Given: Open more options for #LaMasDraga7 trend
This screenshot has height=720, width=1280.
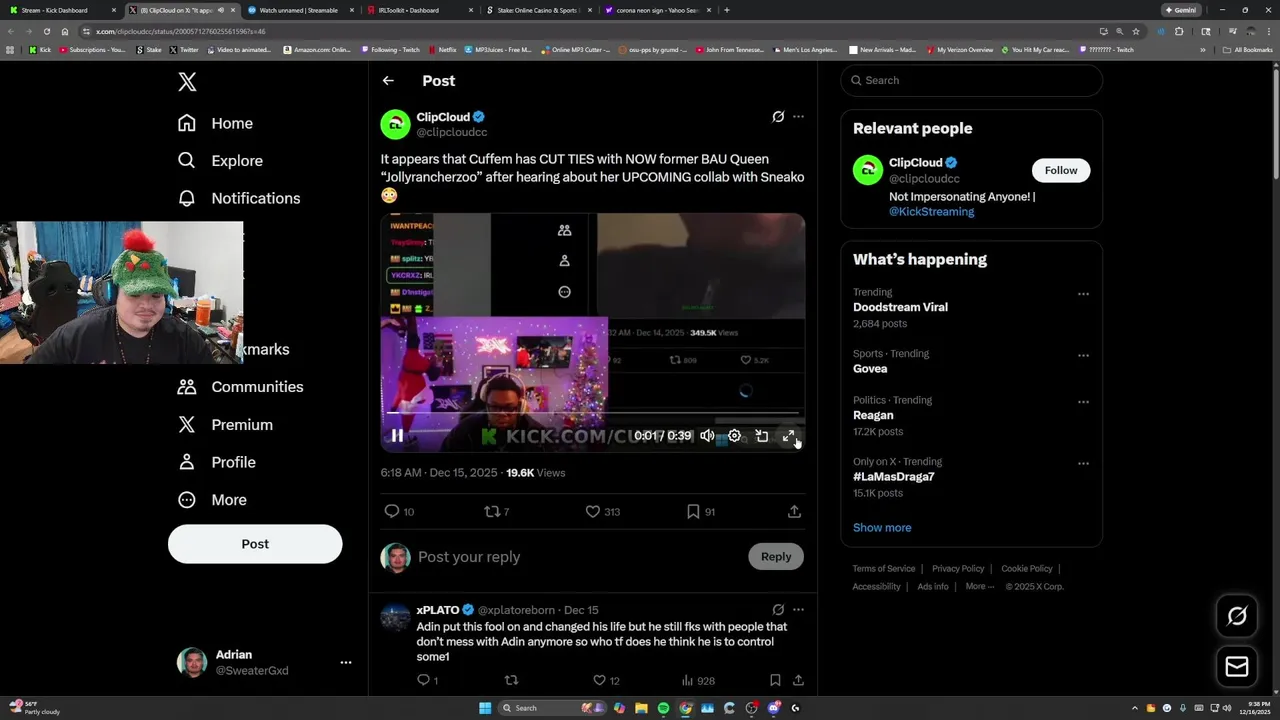Looking at the screenshot, I should (1083, 464).
